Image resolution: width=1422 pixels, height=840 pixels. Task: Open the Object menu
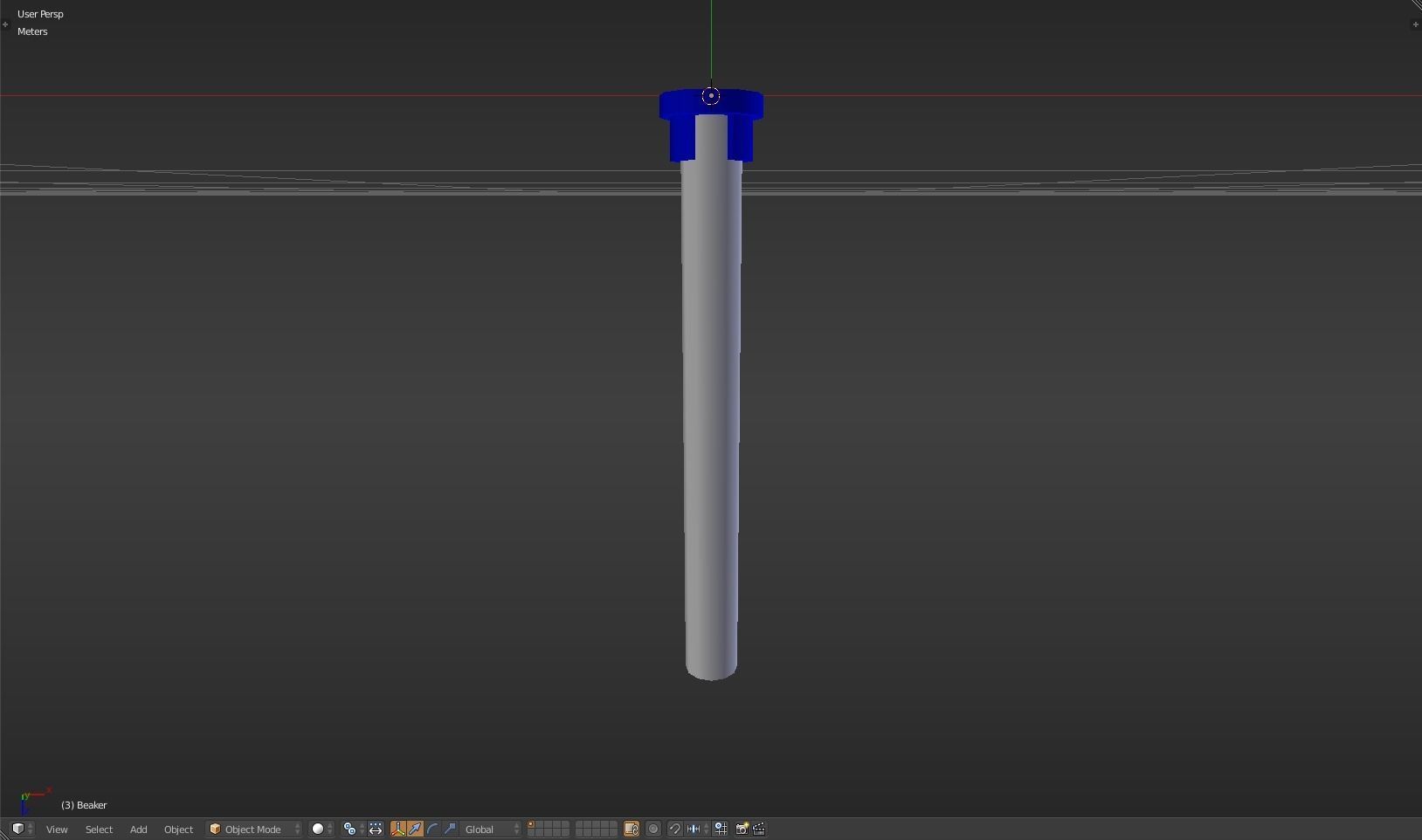(x=178, y=829)
